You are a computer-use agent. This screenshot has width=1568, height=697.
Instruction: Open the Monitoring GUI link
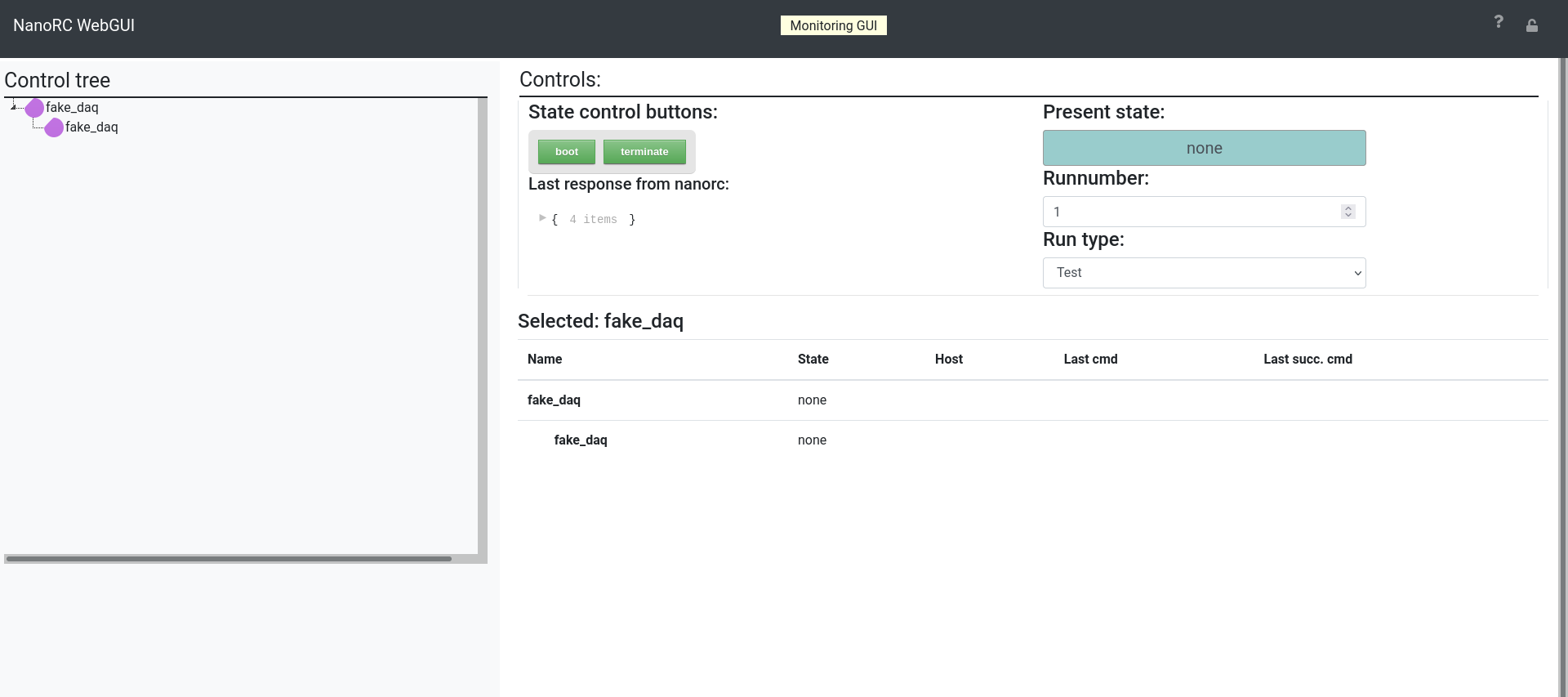[833, 25]
